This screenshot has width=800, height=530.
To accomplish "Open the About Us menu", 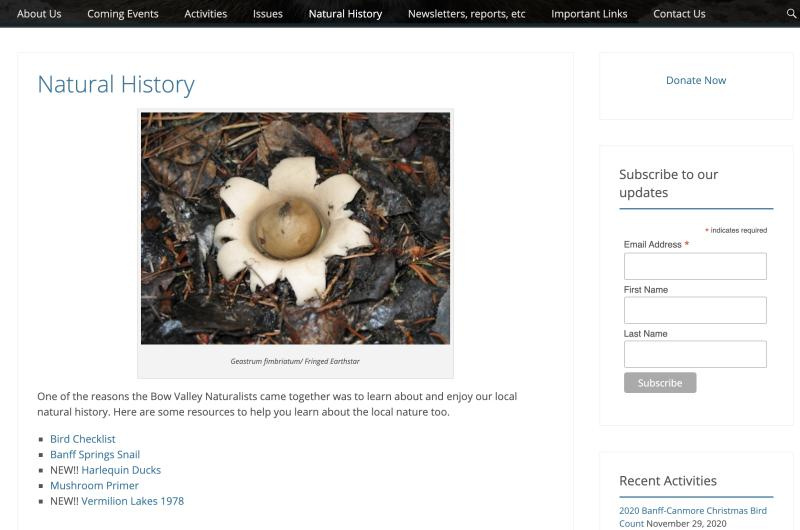I will (x=39, y=14).
